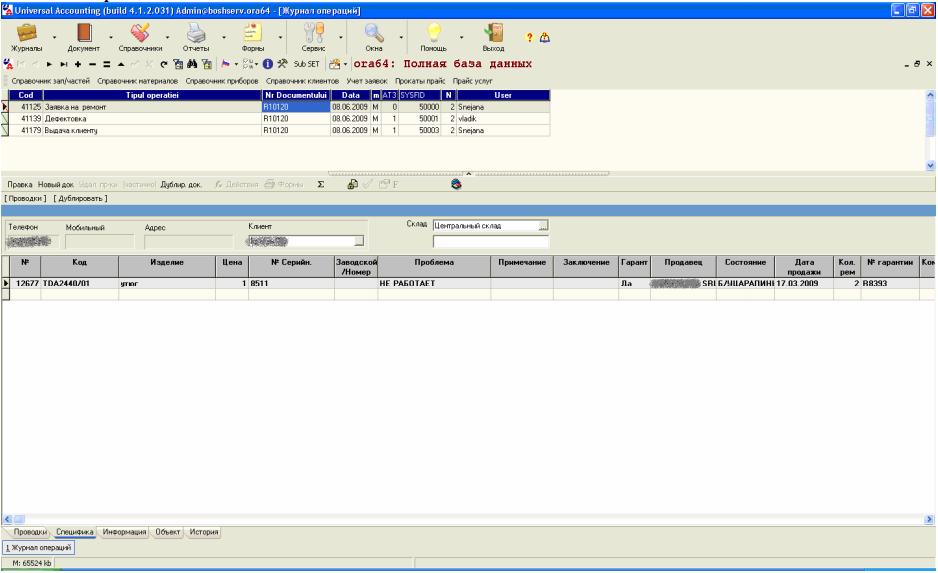938x573 pixels.
Task: Expand the Отчеты dropdown arrow
Action: coord(224,37)
